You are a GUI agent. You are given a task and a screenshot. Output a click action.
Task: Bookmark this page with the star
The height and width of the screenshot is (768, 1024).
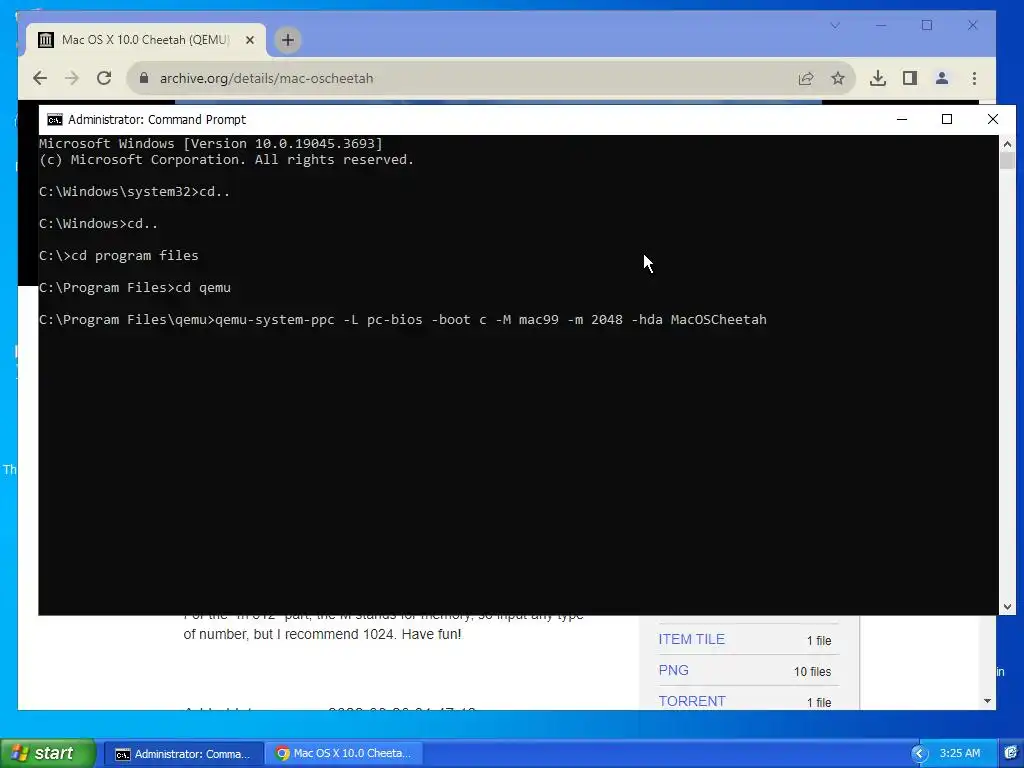point(838,78)
